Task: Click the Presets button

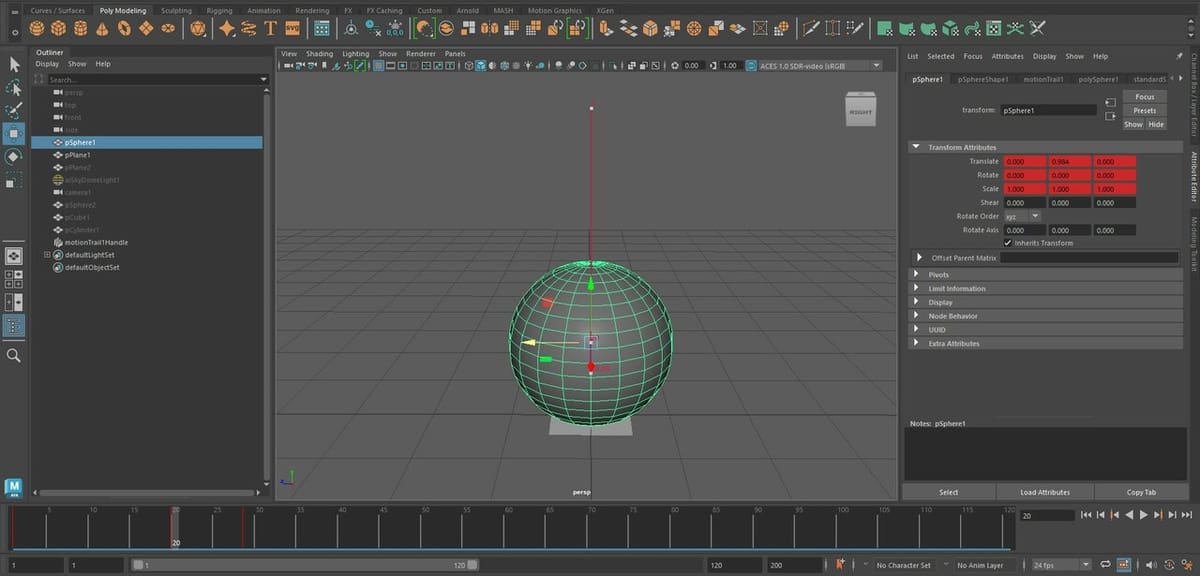Action: click(1144, 111)
